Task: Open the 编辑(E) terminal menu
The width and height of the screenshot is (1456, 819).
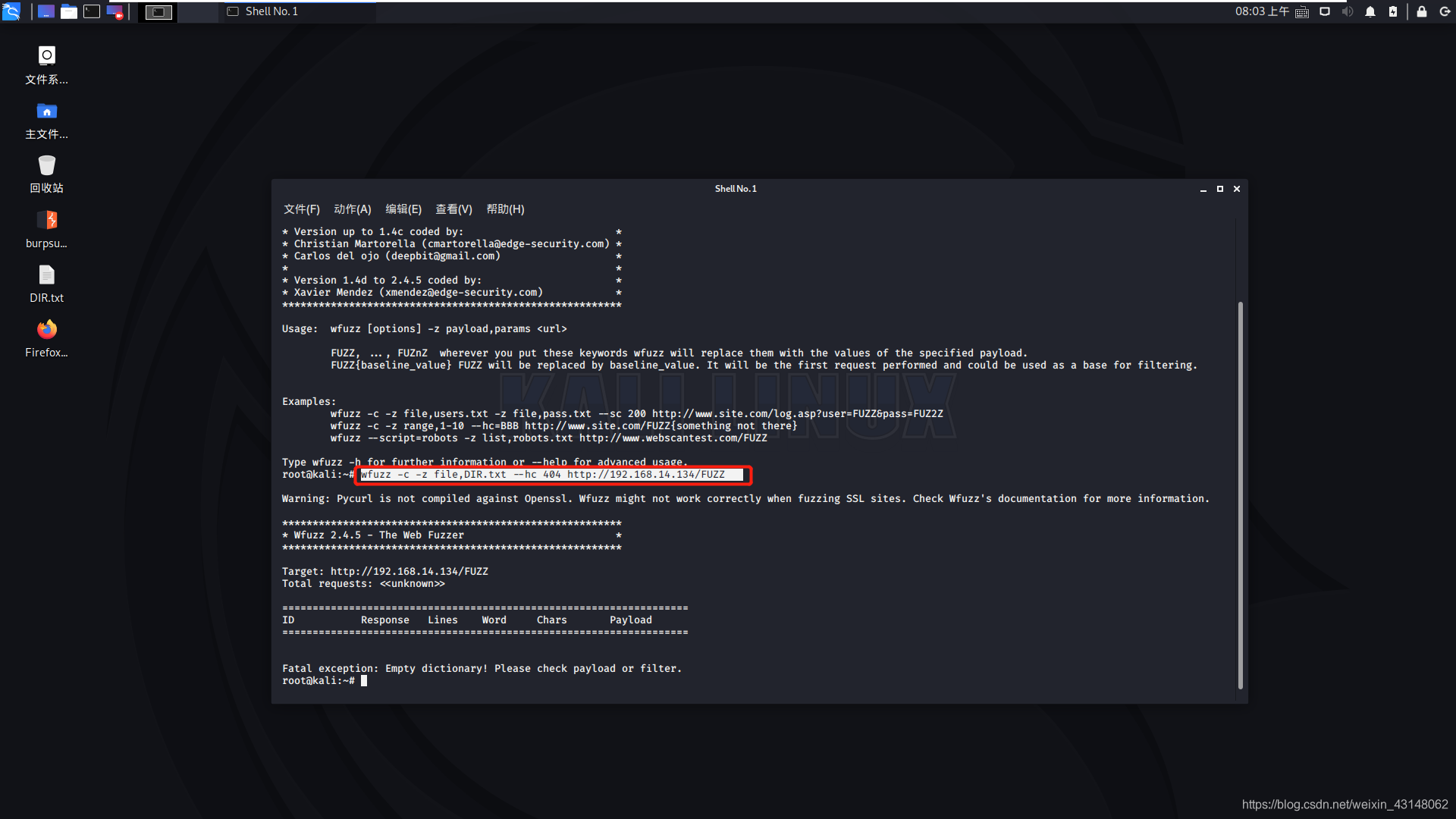Action: click(403, 209)
